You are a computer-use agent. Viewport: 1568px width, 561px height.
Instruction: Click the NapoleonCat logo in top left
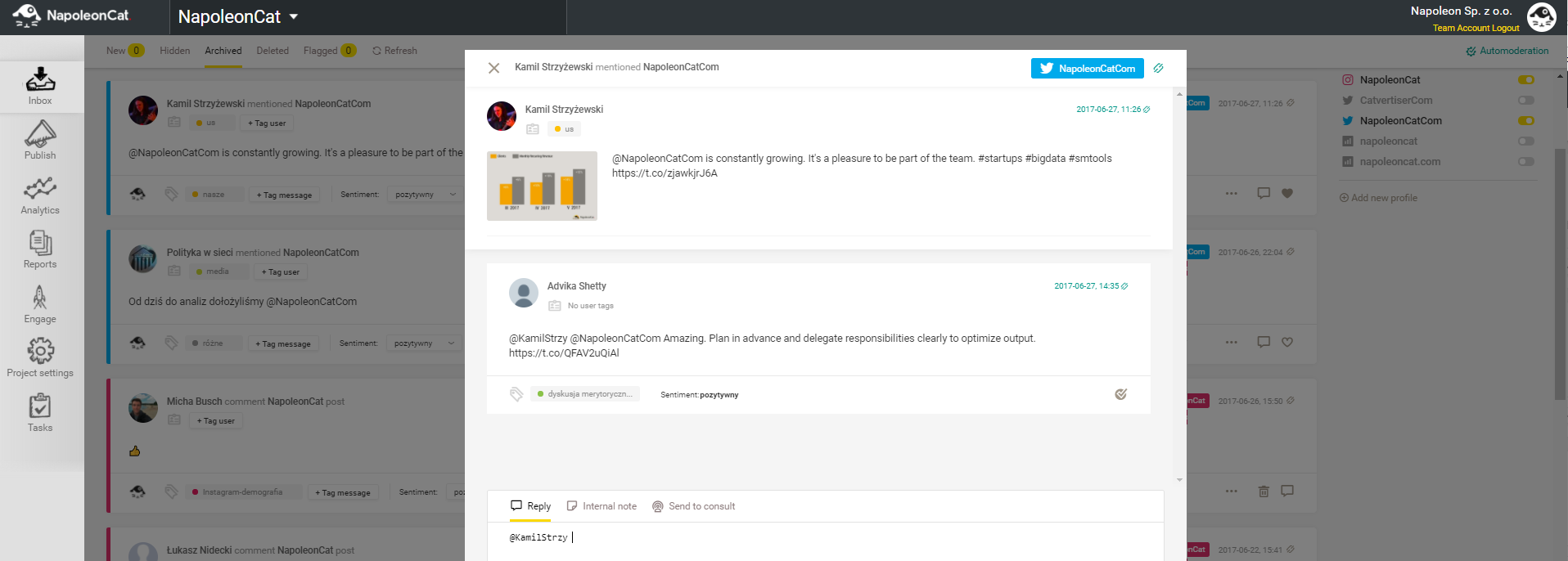[x=70, y=16]
